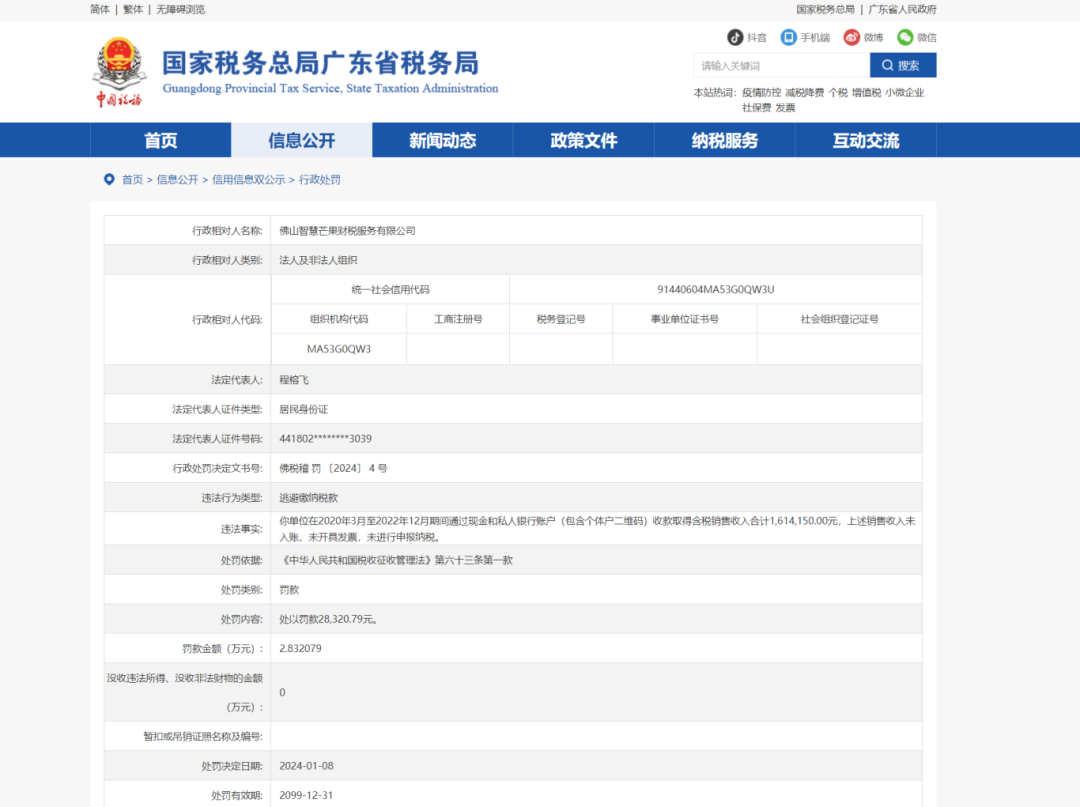Select the 纳税服务 menu item

coord(725,140)
